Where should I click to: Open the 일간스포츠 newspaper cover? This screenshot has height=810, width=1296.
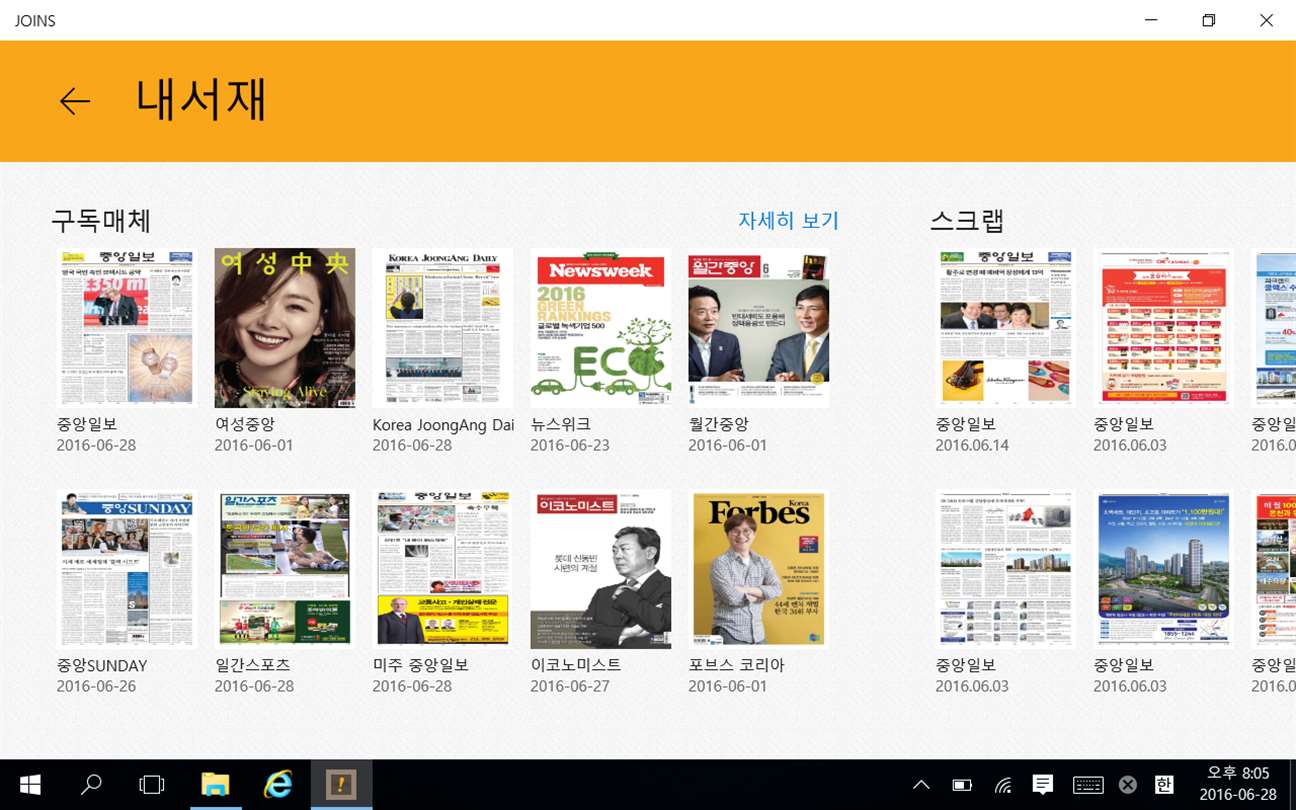[284, 569]
